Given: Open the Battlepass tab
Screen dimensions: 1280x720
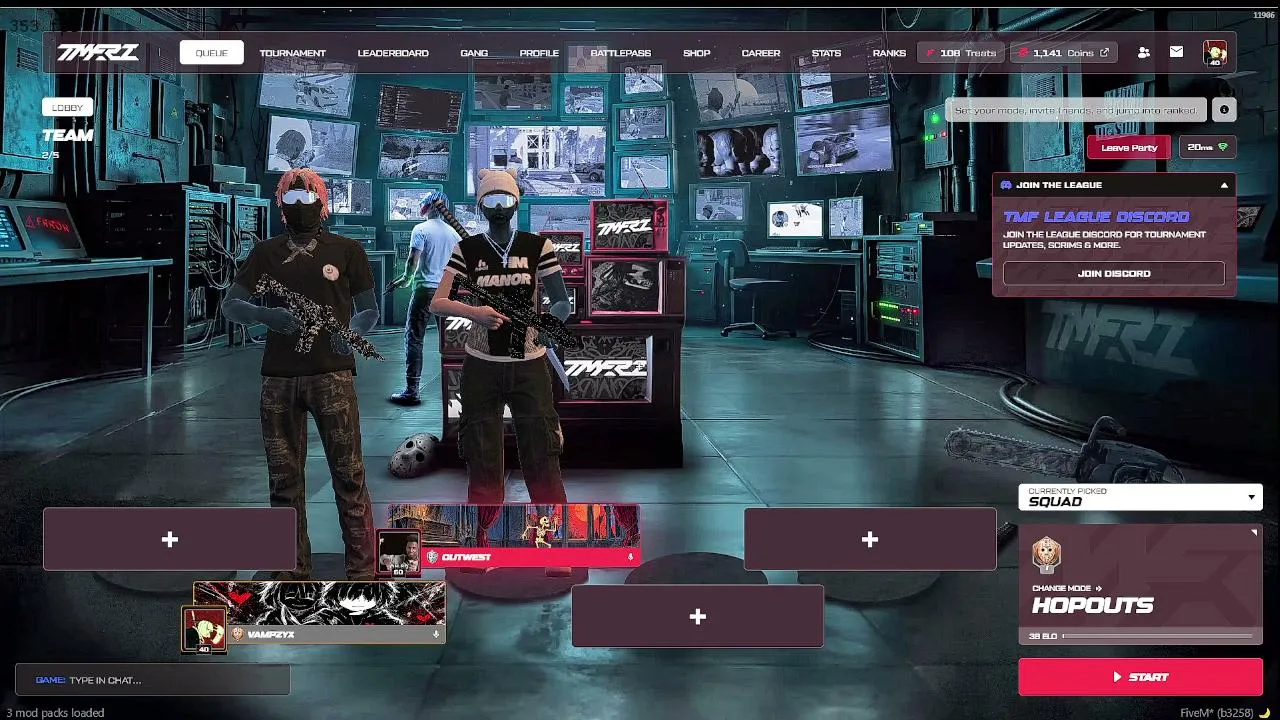Looking at the screenshot, I should coord(621,53).
